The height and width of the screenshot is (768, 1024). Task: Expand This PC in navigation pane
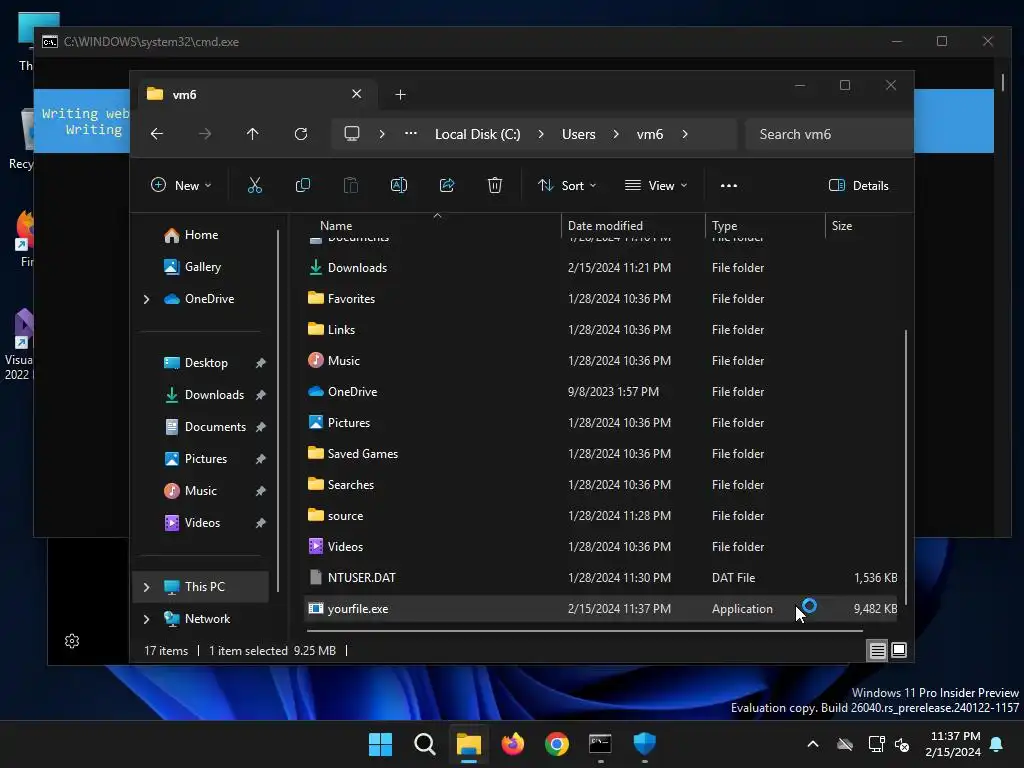[x=146, y=587]
